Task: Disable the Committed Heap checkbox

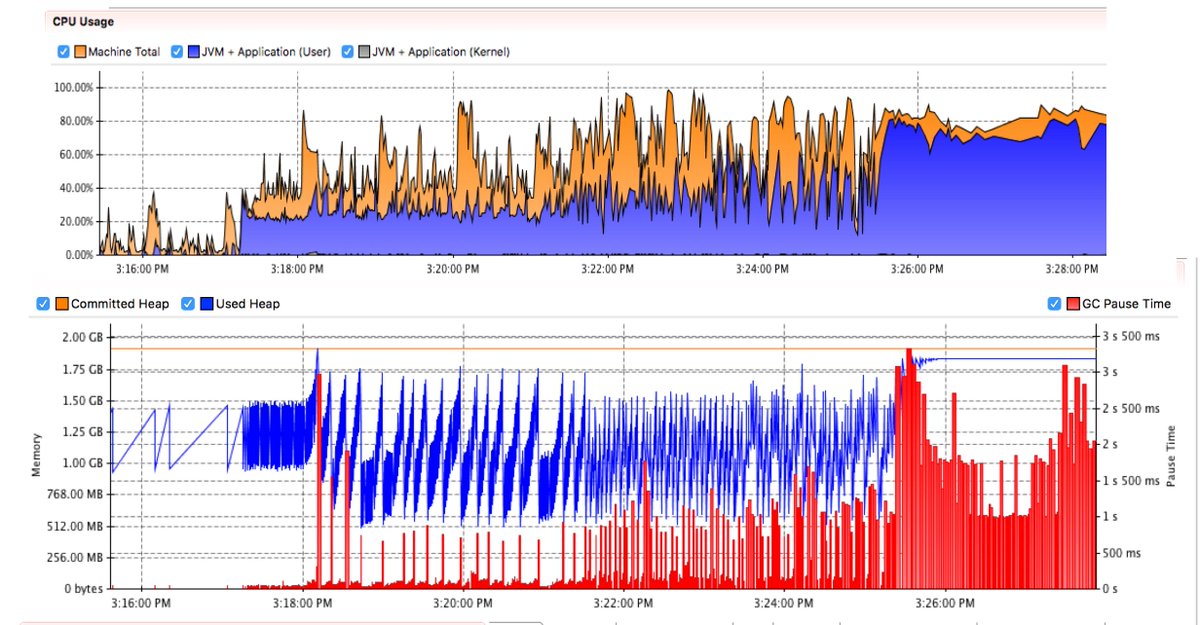Action: [42, 303]
